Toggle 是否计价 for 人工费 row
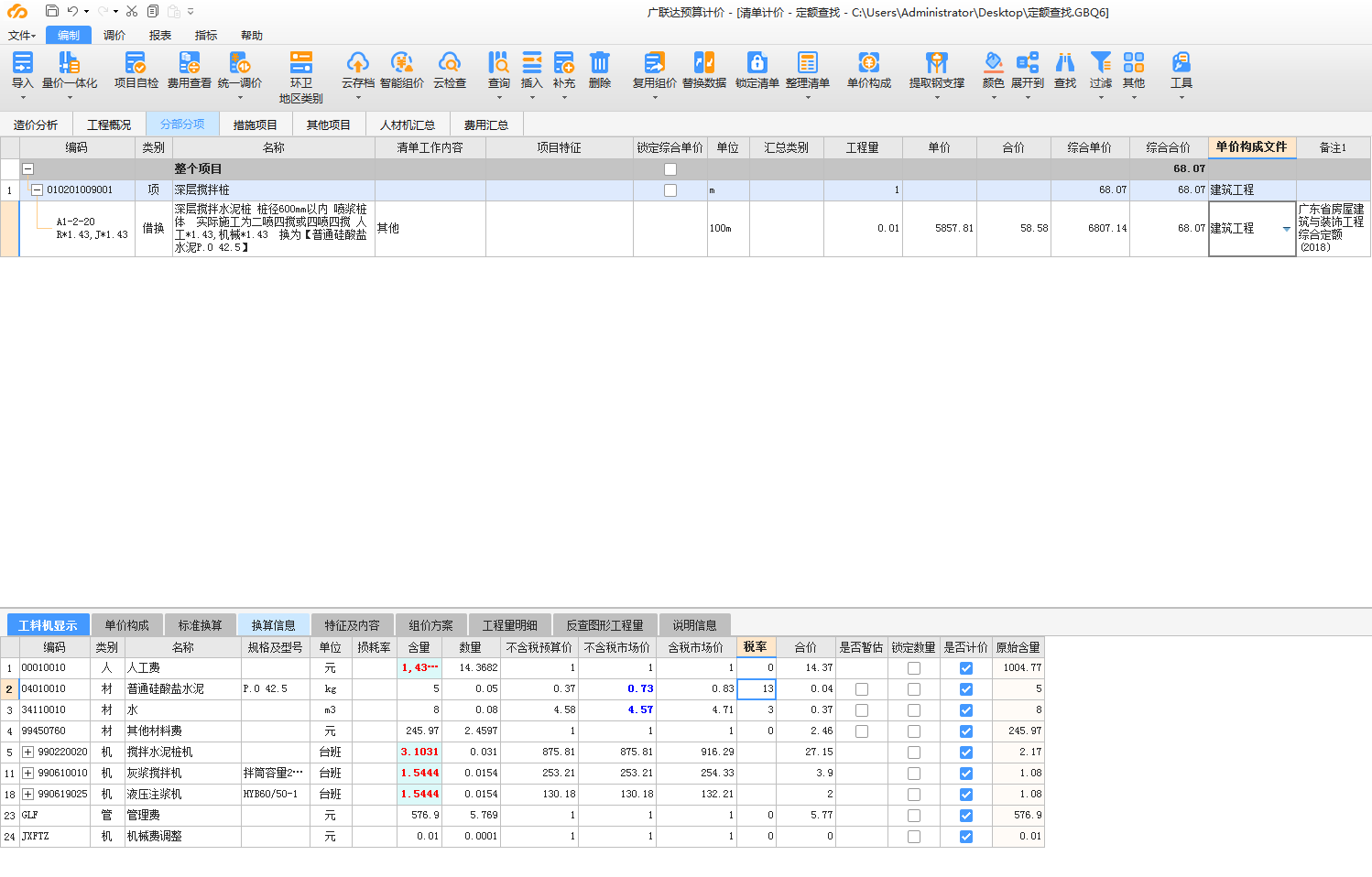Screen dimensions: 1372x877 965,668
